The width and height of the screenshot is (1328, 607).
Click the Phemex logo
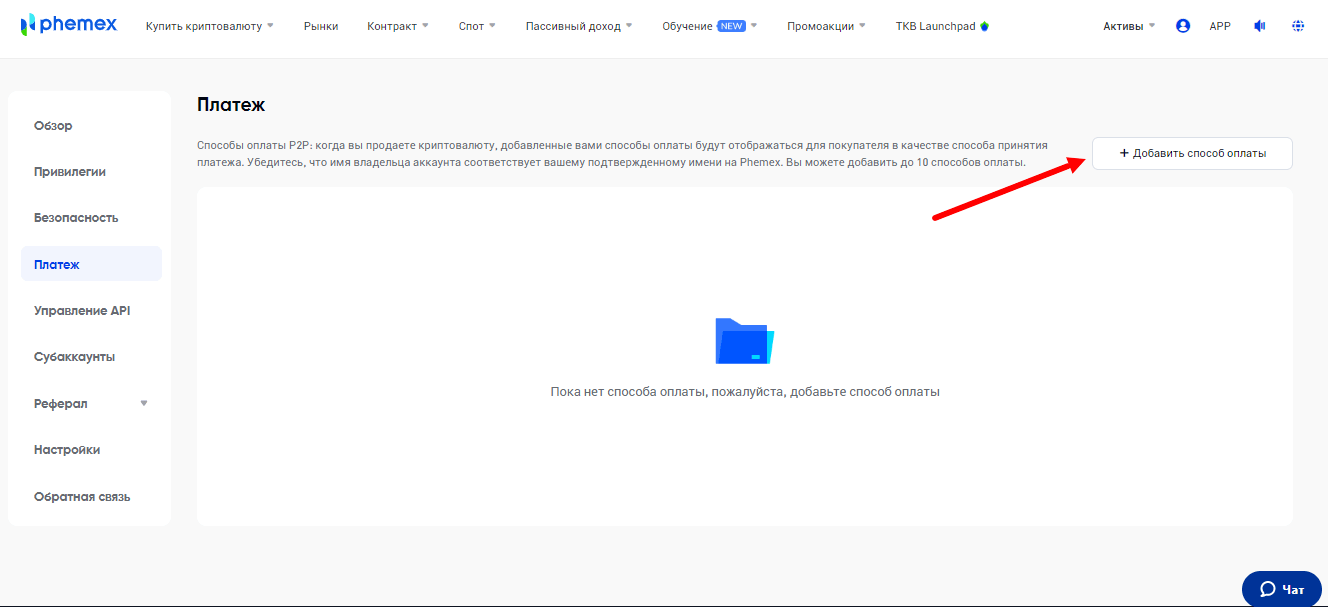pos(68,25)
